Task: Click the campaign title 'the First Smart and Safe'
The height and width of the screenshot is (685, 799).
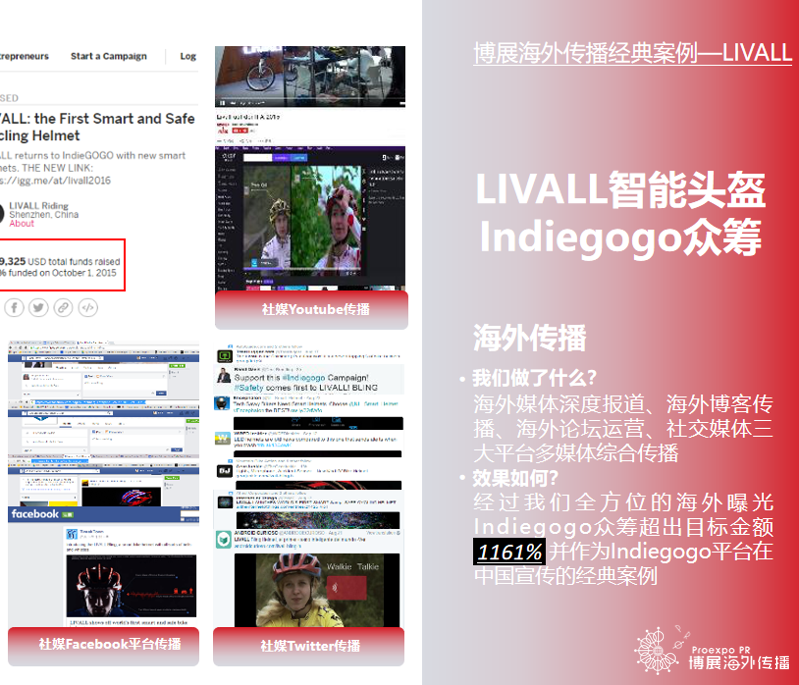Action: click(115, 119)
